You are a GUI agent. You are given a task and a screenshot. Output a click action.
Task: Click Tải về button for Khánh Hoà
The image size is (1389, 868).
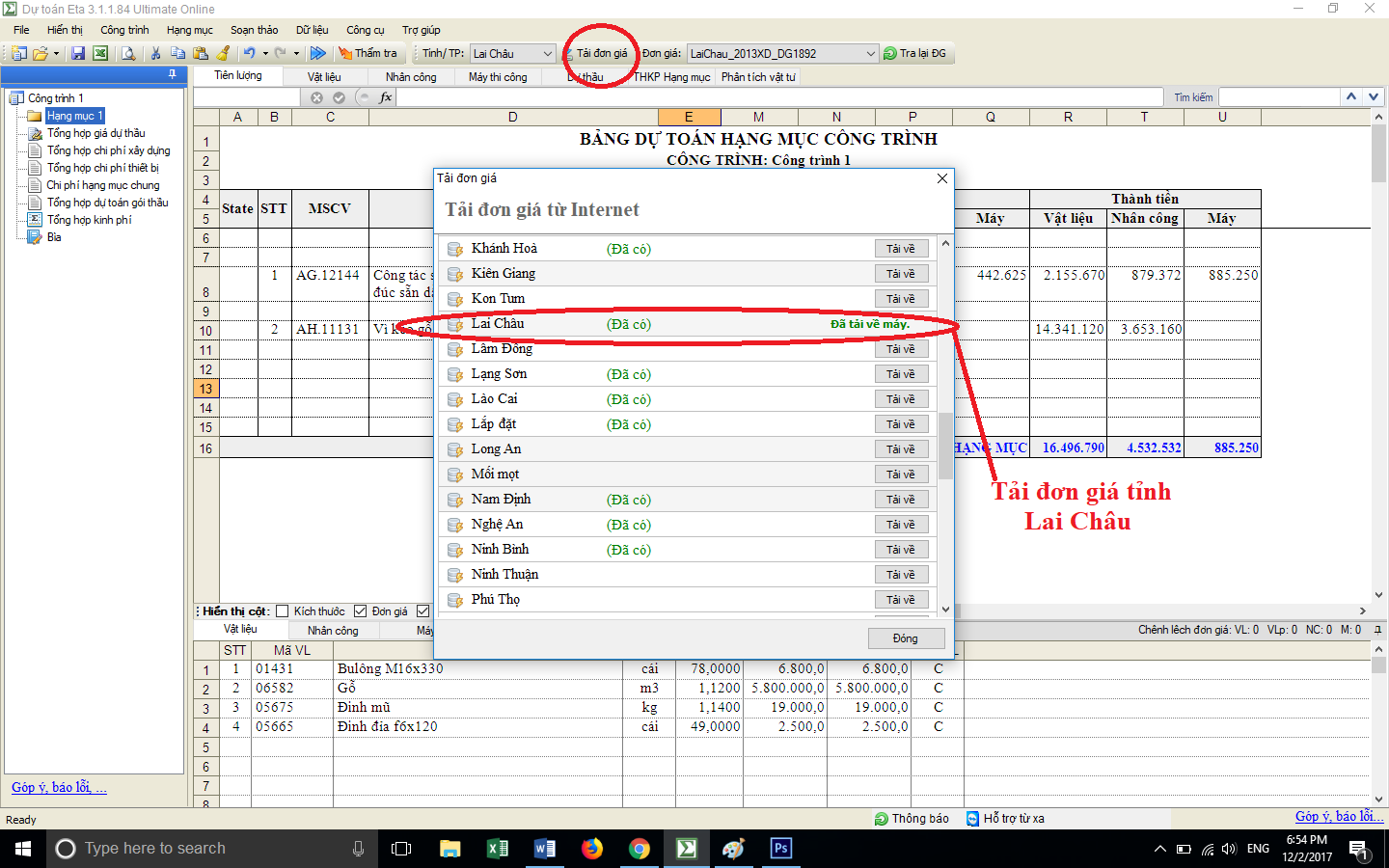point(901,249)
